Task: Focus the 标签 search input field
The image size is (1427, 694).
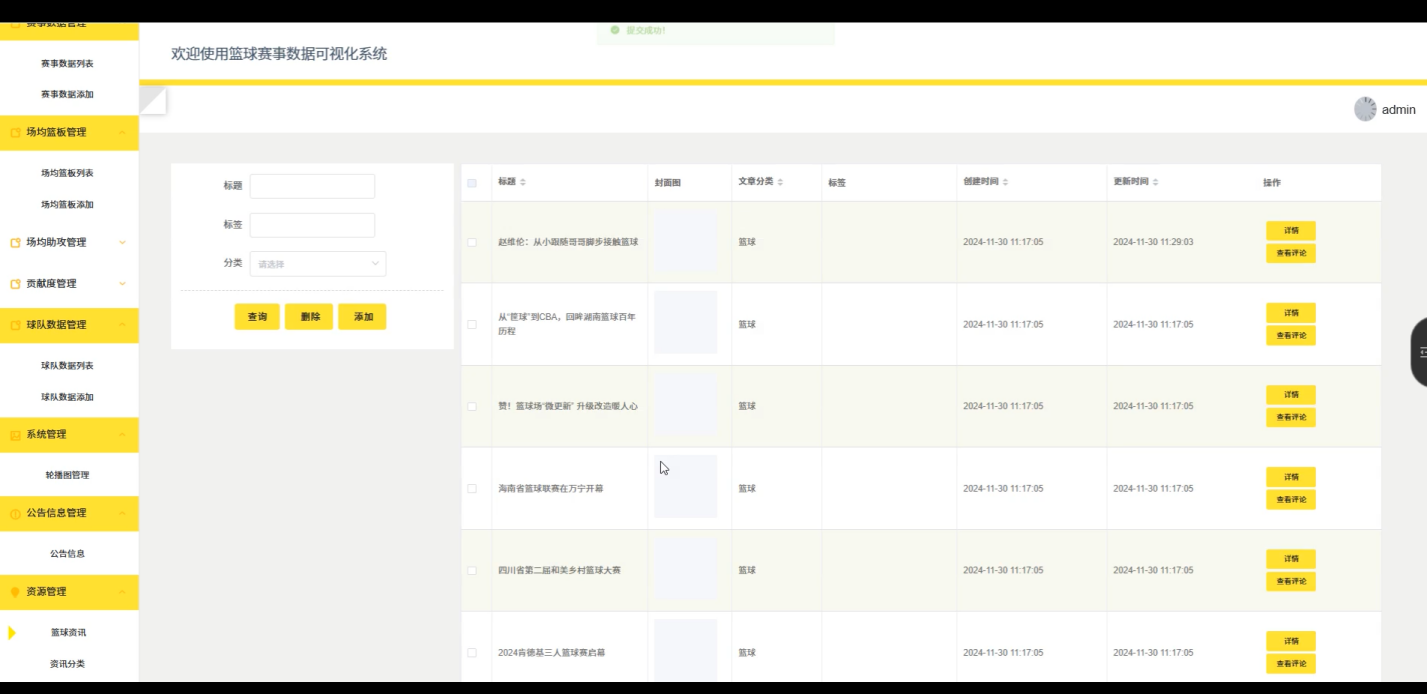Action: pos(312,225)
